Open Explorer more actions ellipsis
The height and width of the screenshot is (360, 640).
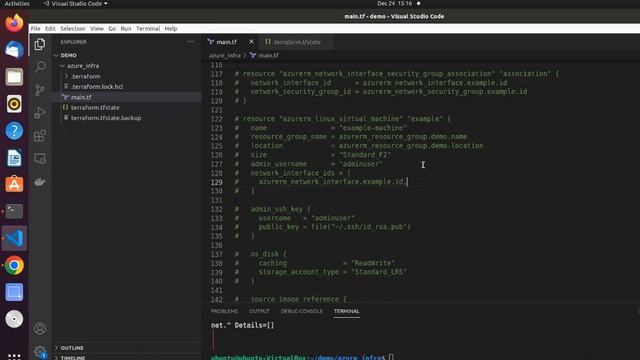[191, 42]
